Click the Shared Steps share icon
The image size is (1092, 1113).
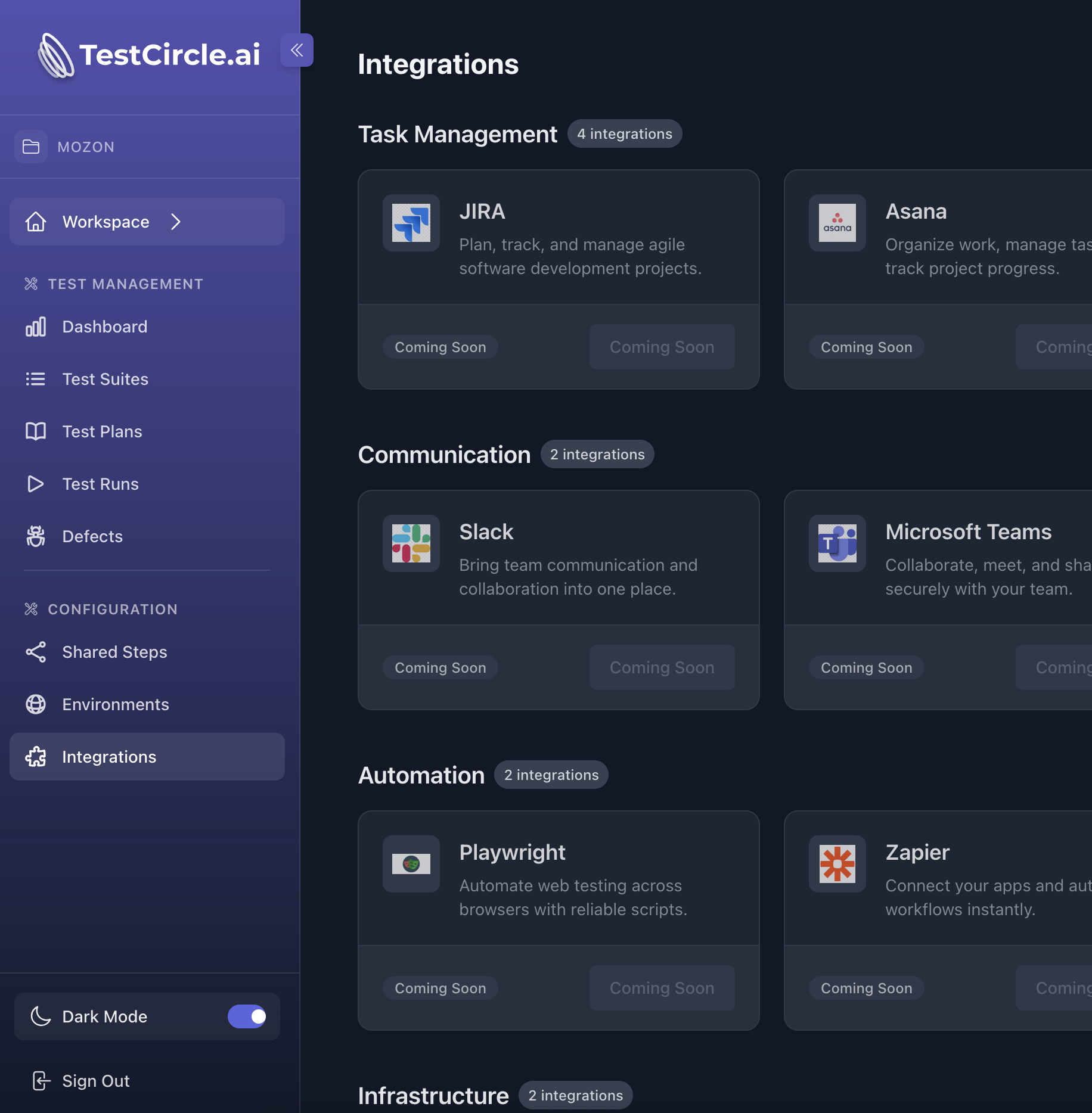[x=36, y=652]
